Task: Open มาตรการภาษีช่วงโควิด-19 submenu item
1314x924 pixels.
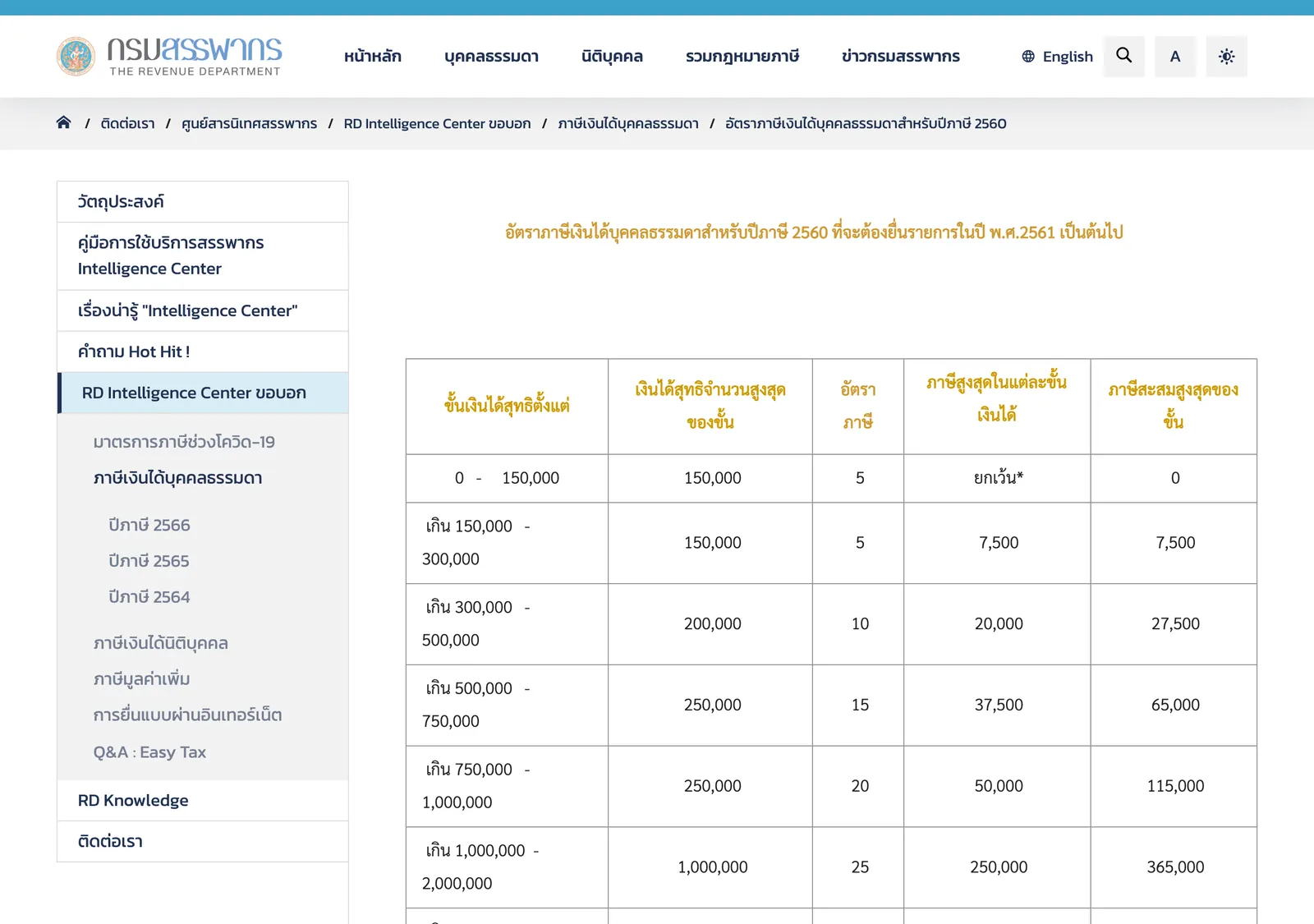Action: (x=184, y=442)
